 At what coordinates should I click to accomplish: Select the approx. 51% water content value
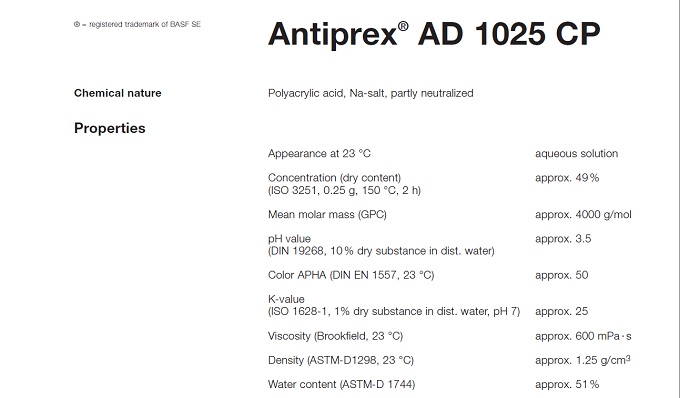[567, 385]
